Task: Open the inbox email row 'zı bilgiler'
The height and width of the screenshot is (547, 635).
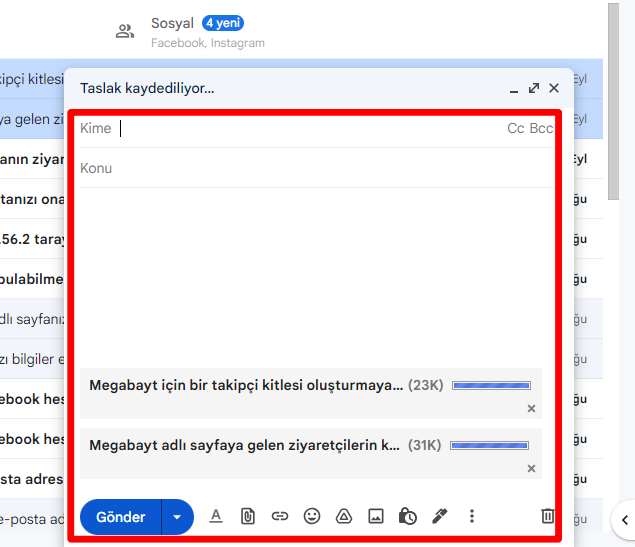Action: tap(32, 359)
